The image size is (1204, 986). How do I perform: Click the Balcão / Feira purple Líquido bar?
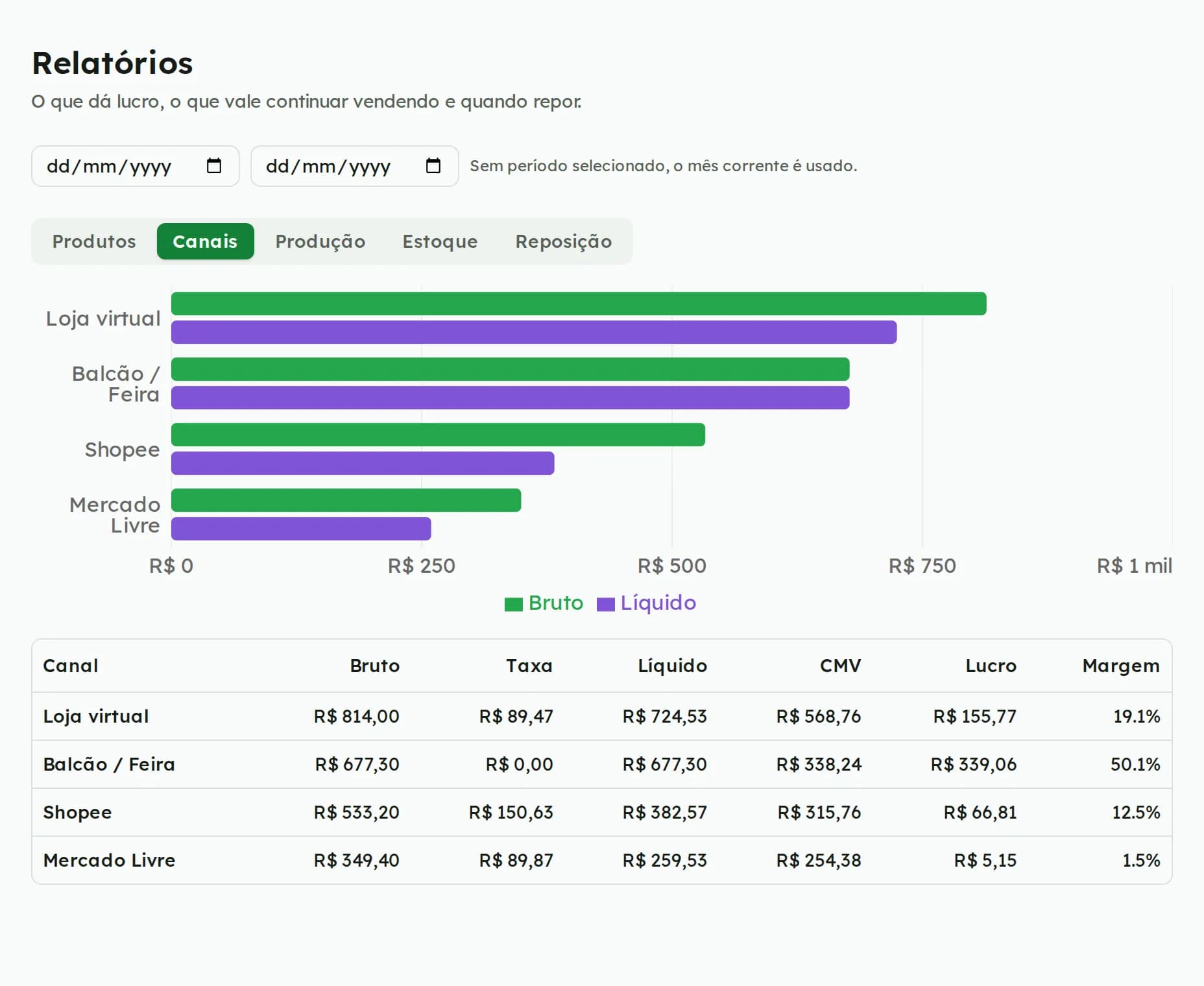(511, 398)
